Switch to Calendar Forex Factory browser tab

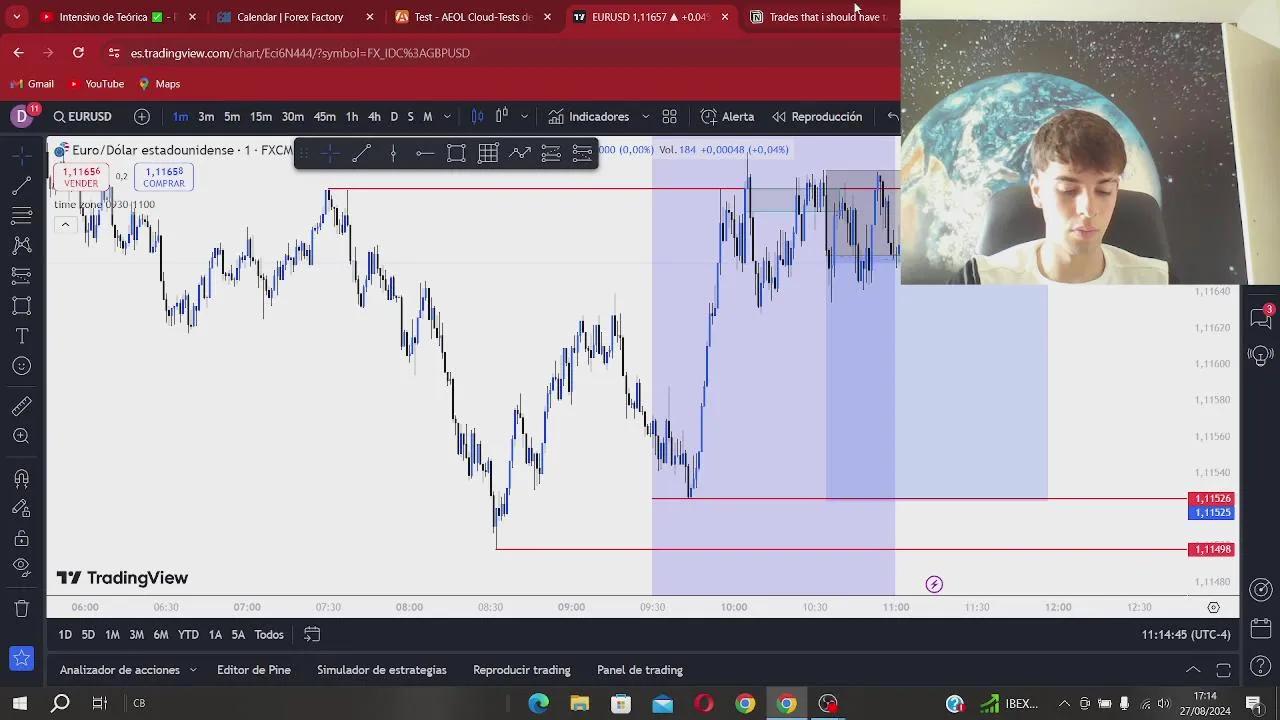(289, 17)
